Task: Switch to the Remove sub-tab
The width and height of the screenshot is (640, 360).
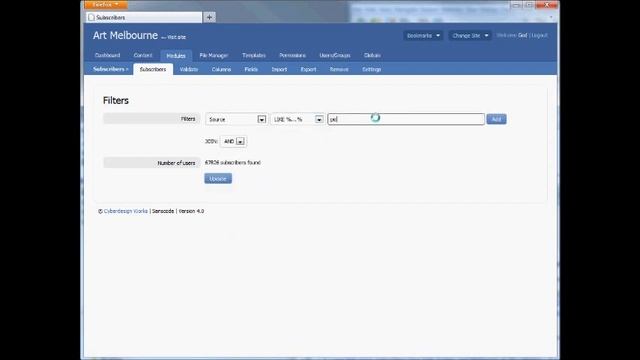Action: coord(339,69)
